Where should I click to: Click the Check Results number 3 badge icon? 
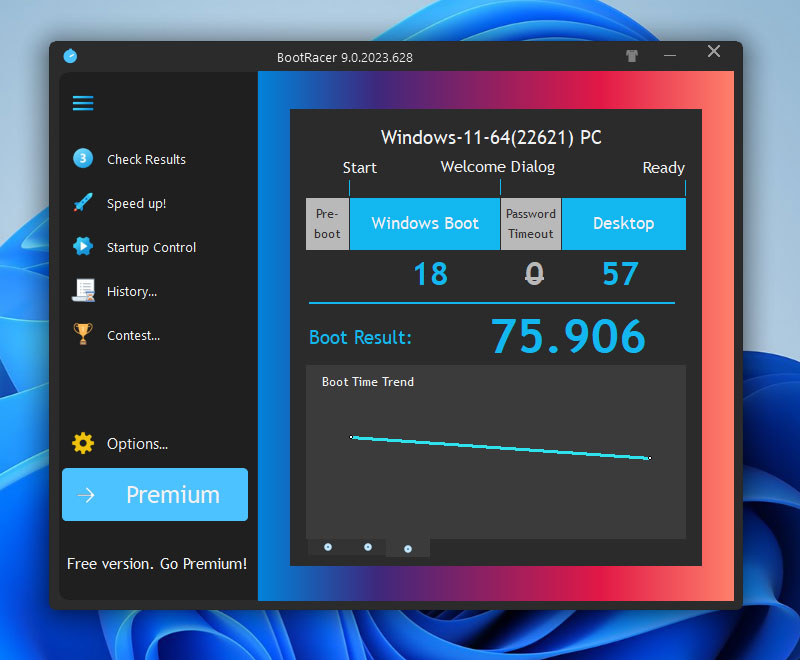coord(83,159)
